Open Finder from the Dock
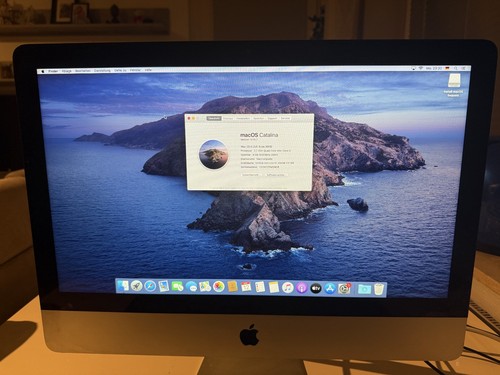 123,286
